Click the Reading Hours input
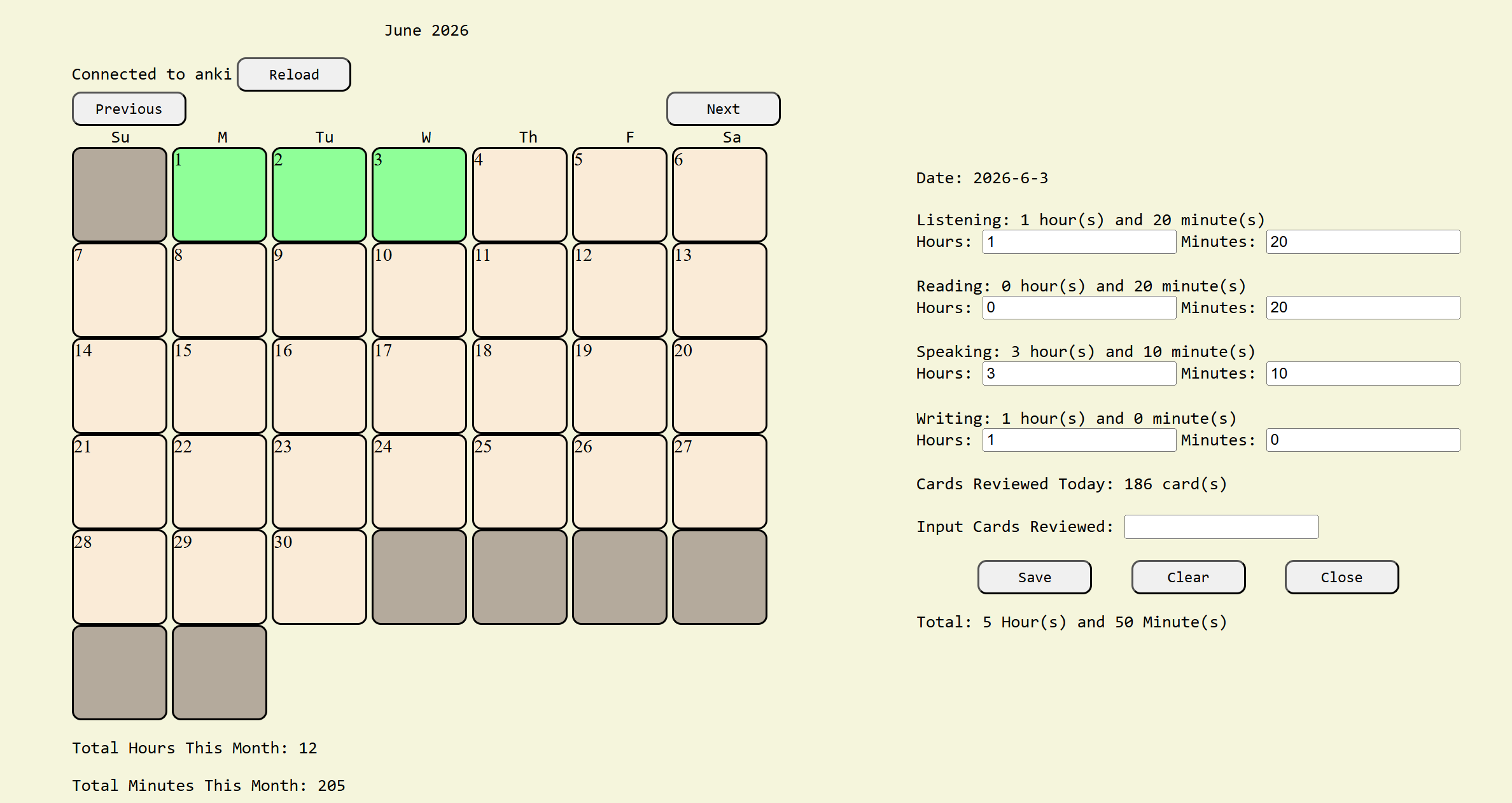The image size is (1512, 803). 1079,308
